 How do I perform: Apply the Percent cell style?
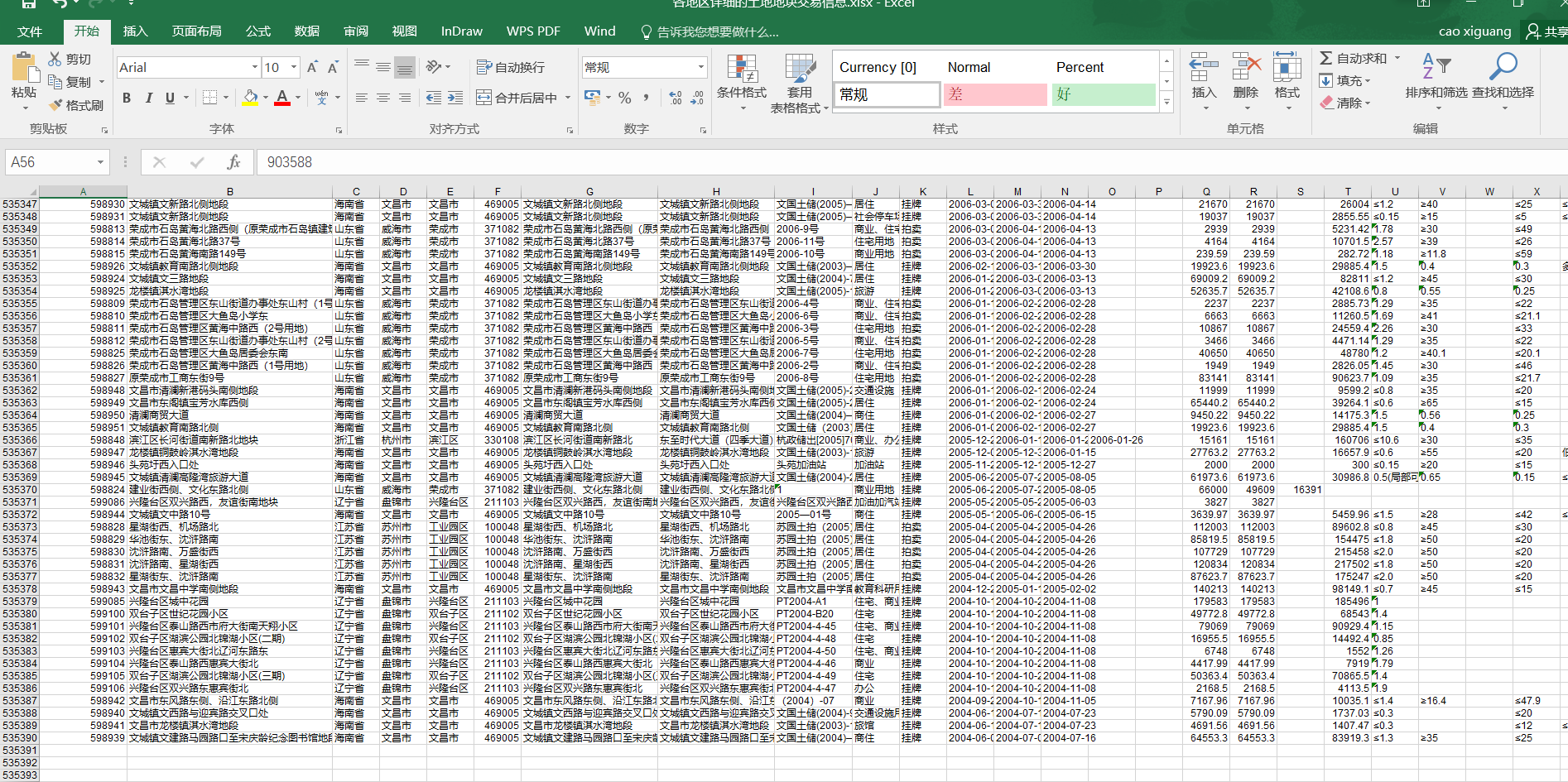(x=1080, y=67)
